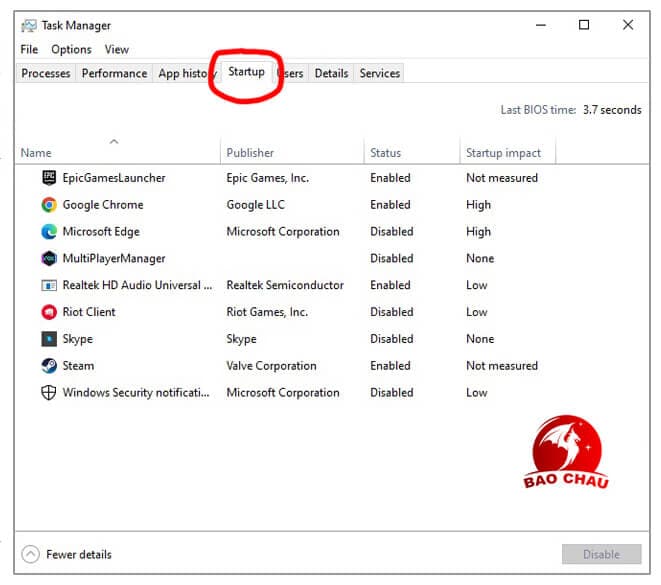Image resolution: width=661 pixels, height=585 pixels.
Task: Click Low impact in Riot Client row
Action: coord(477,312)
